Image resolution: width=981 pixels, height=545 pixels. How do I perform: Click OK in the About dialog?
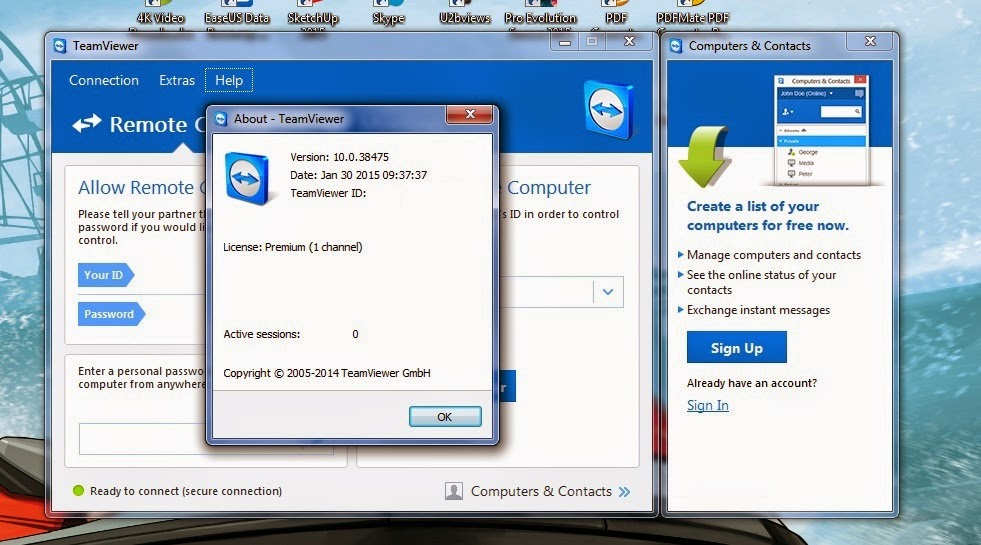coord(445,417)
